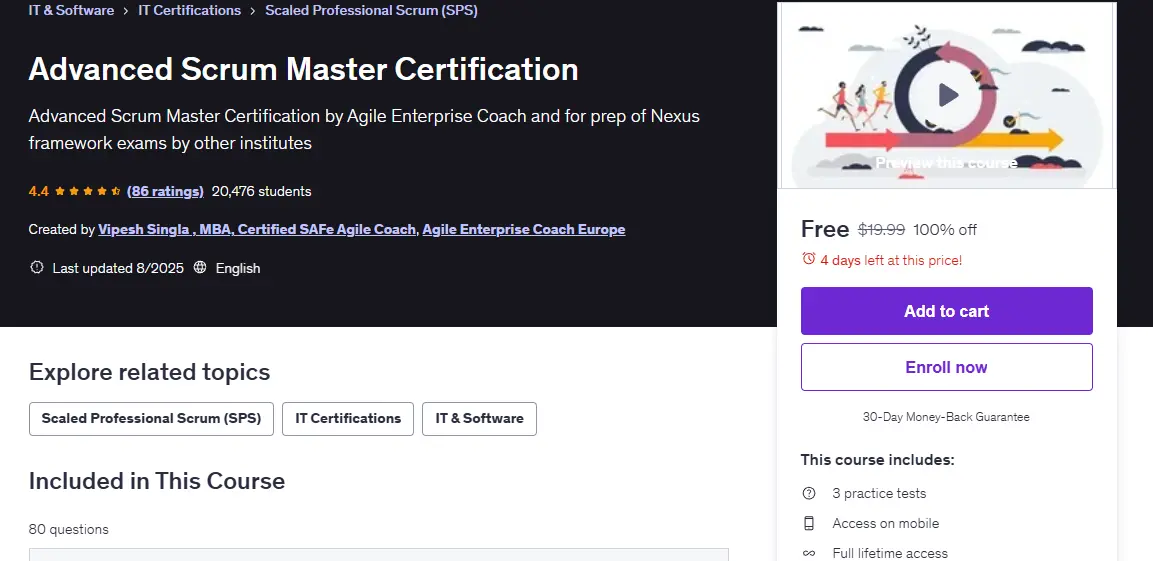Click 4 days left at this price

(891, 260)
